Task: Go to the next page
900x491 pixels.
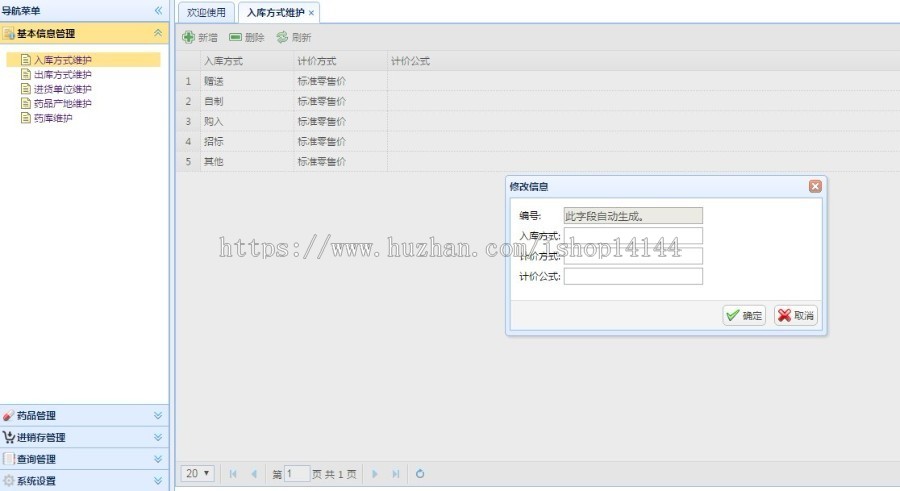Action: click(375, 474)
